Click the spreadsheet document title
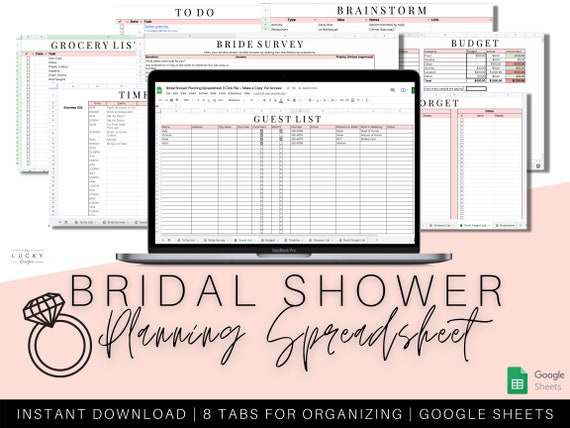 tap(224, 88)
